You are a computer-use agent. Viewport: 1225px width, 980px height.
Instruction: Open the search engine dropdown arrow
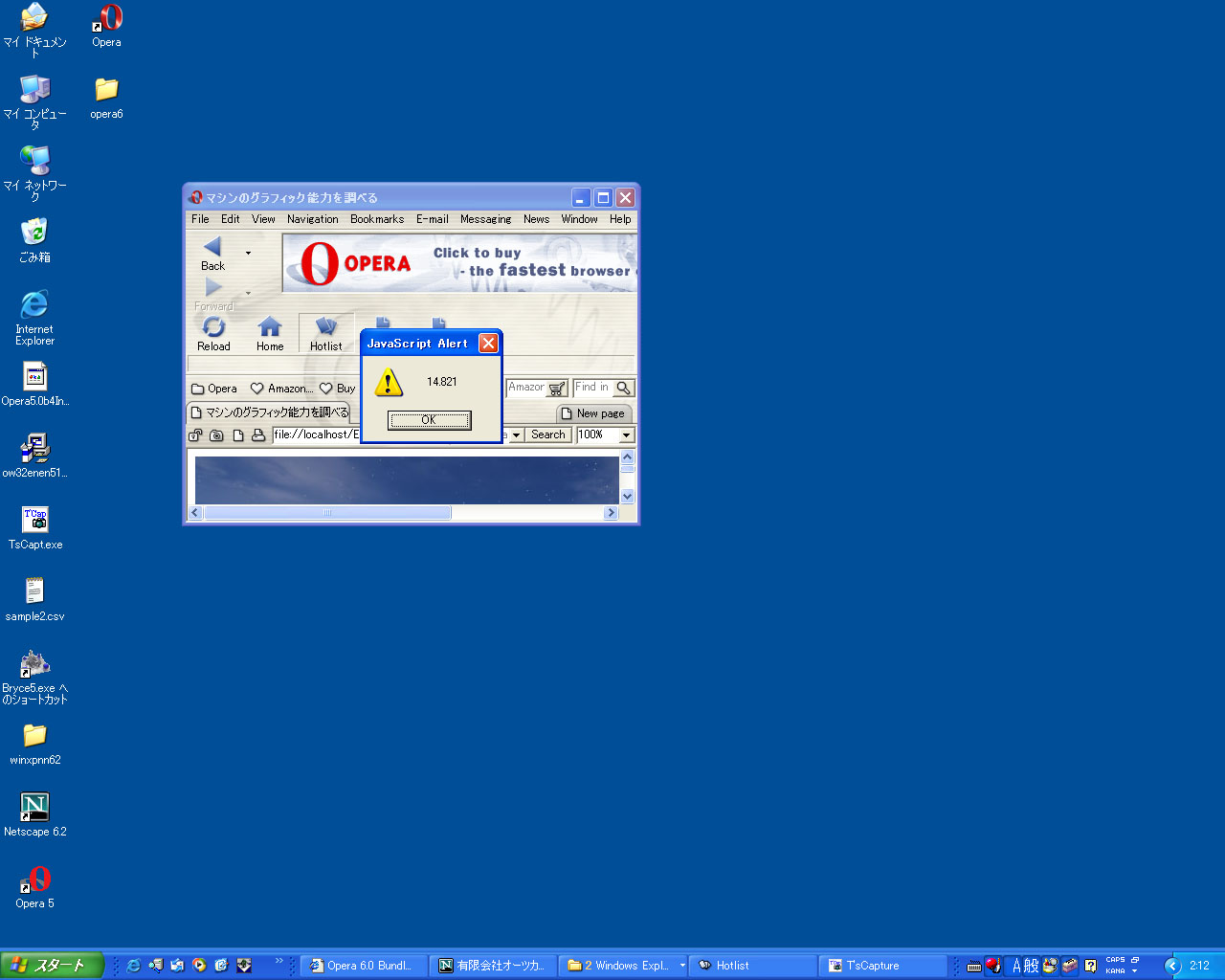tap(516, 435)
